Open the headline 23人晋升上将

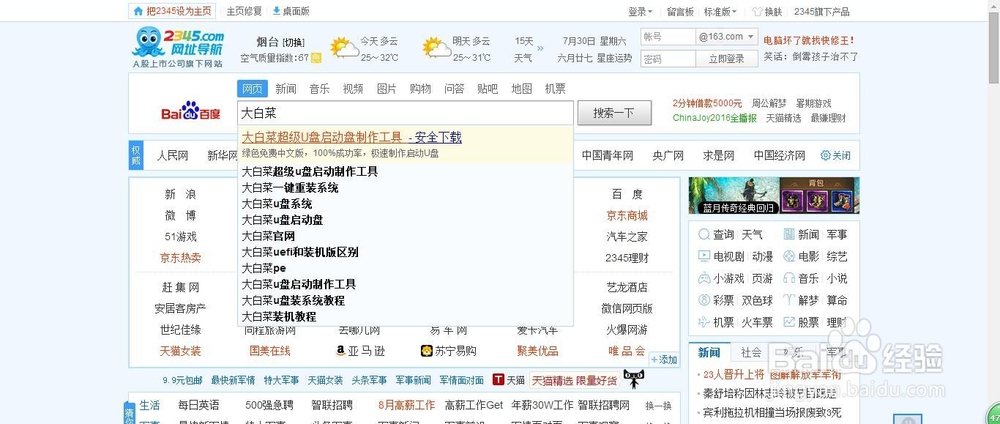(733, 375)
